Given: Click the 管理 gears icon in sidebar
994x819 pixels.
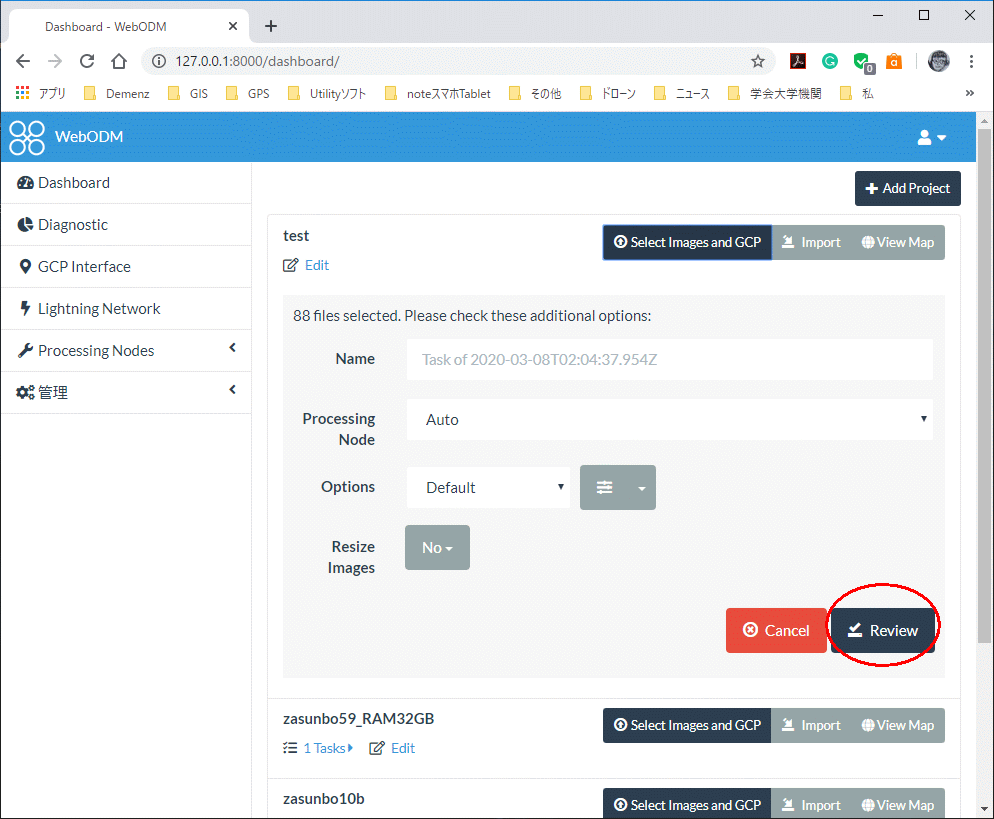Looking at the screenshot, I should (27, 392).
